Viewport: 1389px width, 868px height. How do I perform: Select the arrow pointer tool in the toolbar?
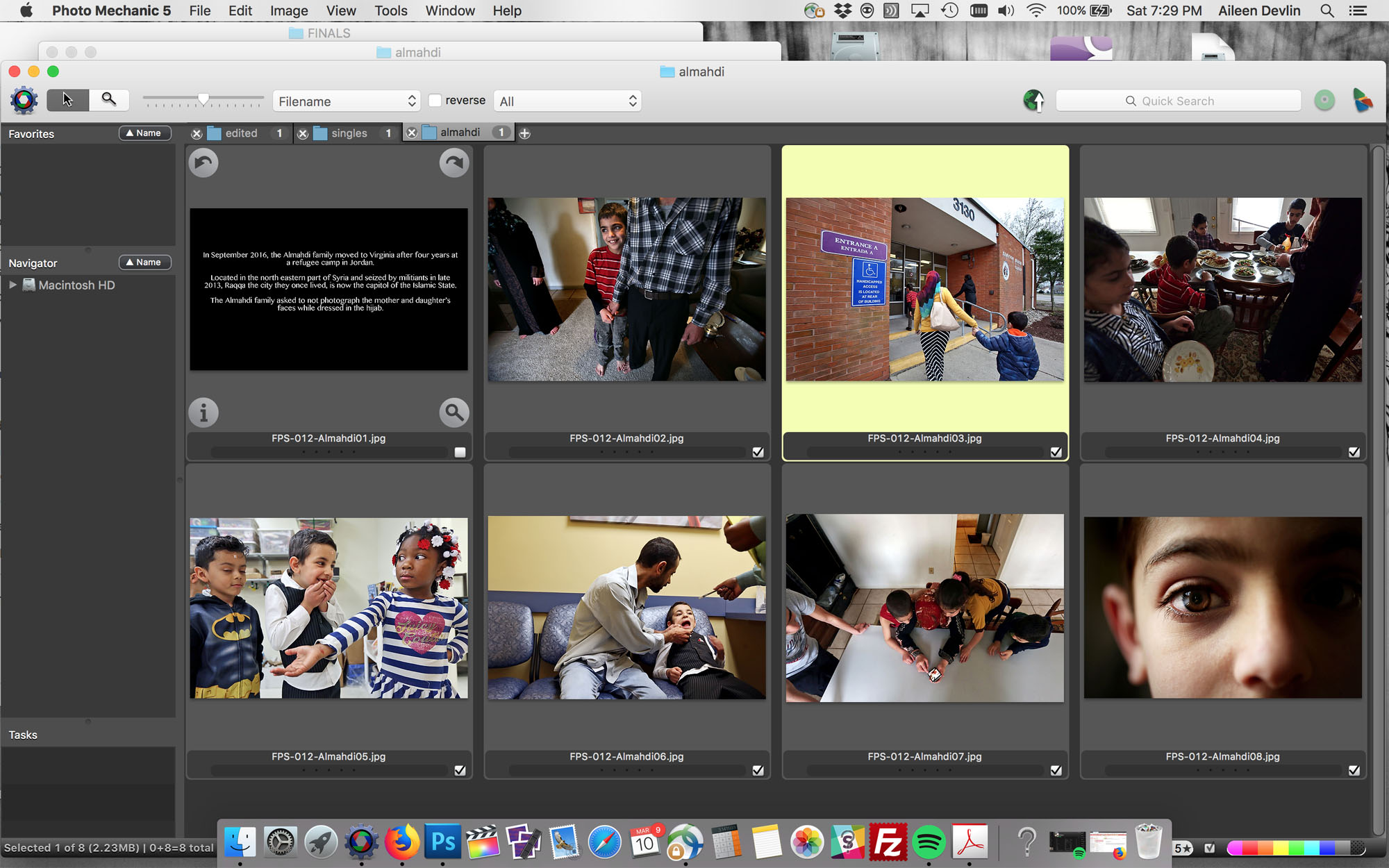(67, 100)
